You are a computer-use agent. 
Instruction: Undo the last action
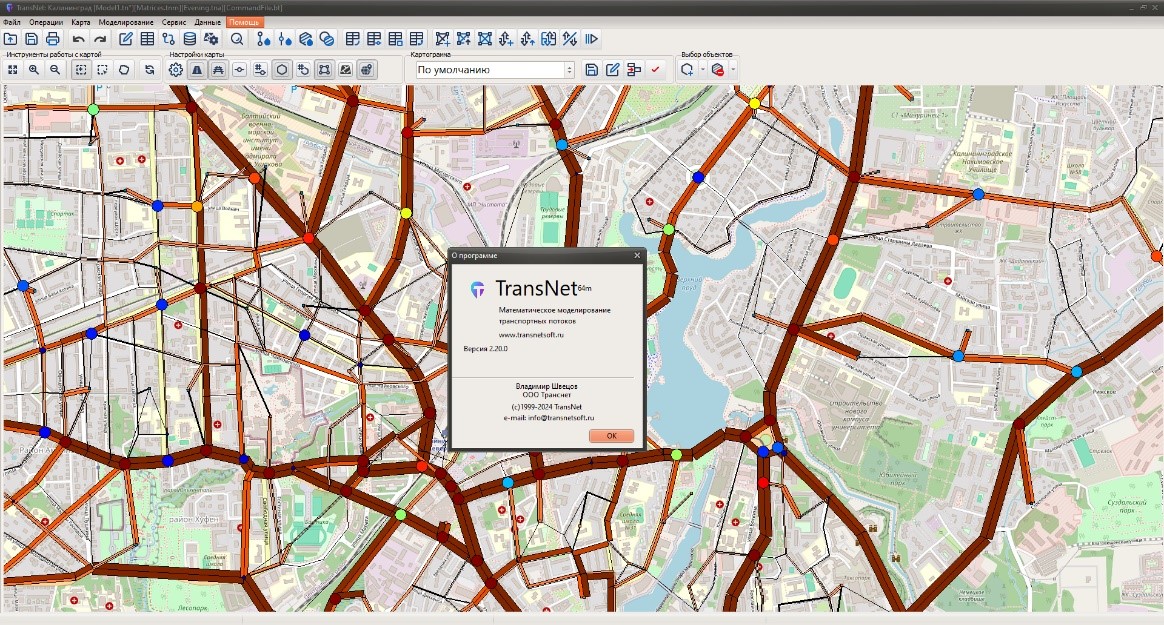click(x=79, y=39)
